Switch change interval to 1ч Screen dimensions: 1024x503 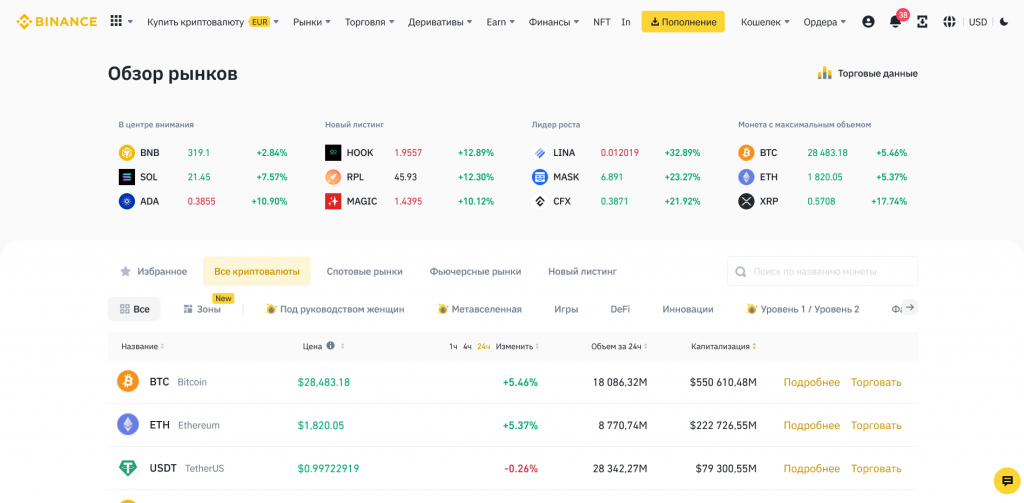tap(453, 346)
